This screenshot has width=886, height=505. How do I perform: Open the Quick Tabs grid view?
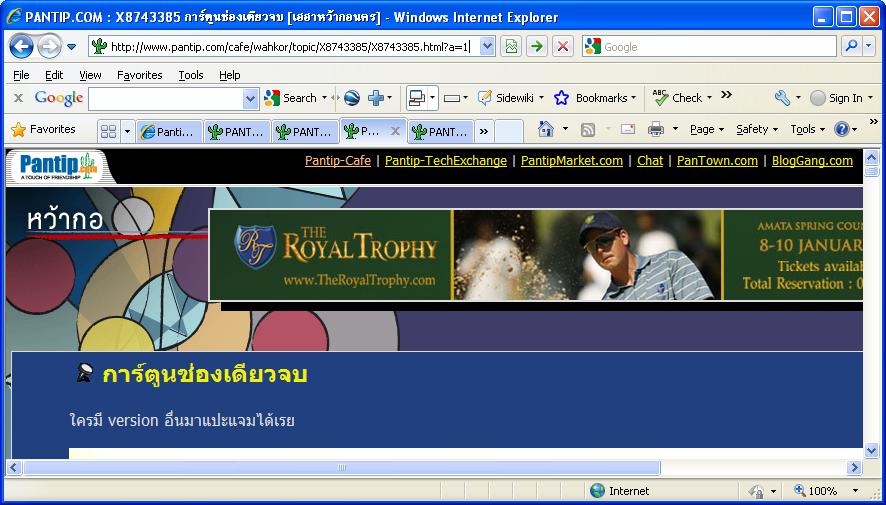108,132
